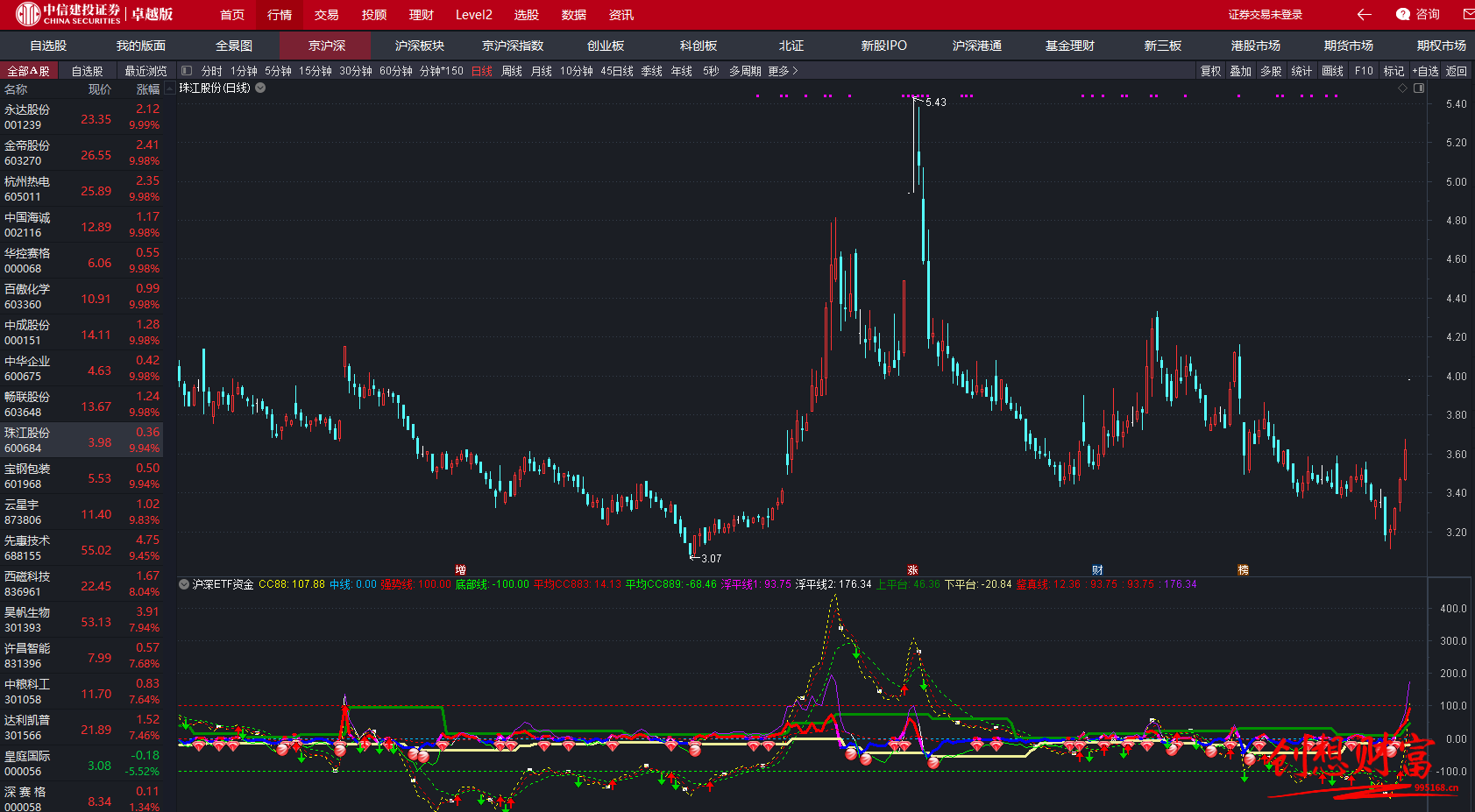The height and width of the screenshot is (812, 1475).
Task: Open the 行情 top menu
Action: [280, 15]
